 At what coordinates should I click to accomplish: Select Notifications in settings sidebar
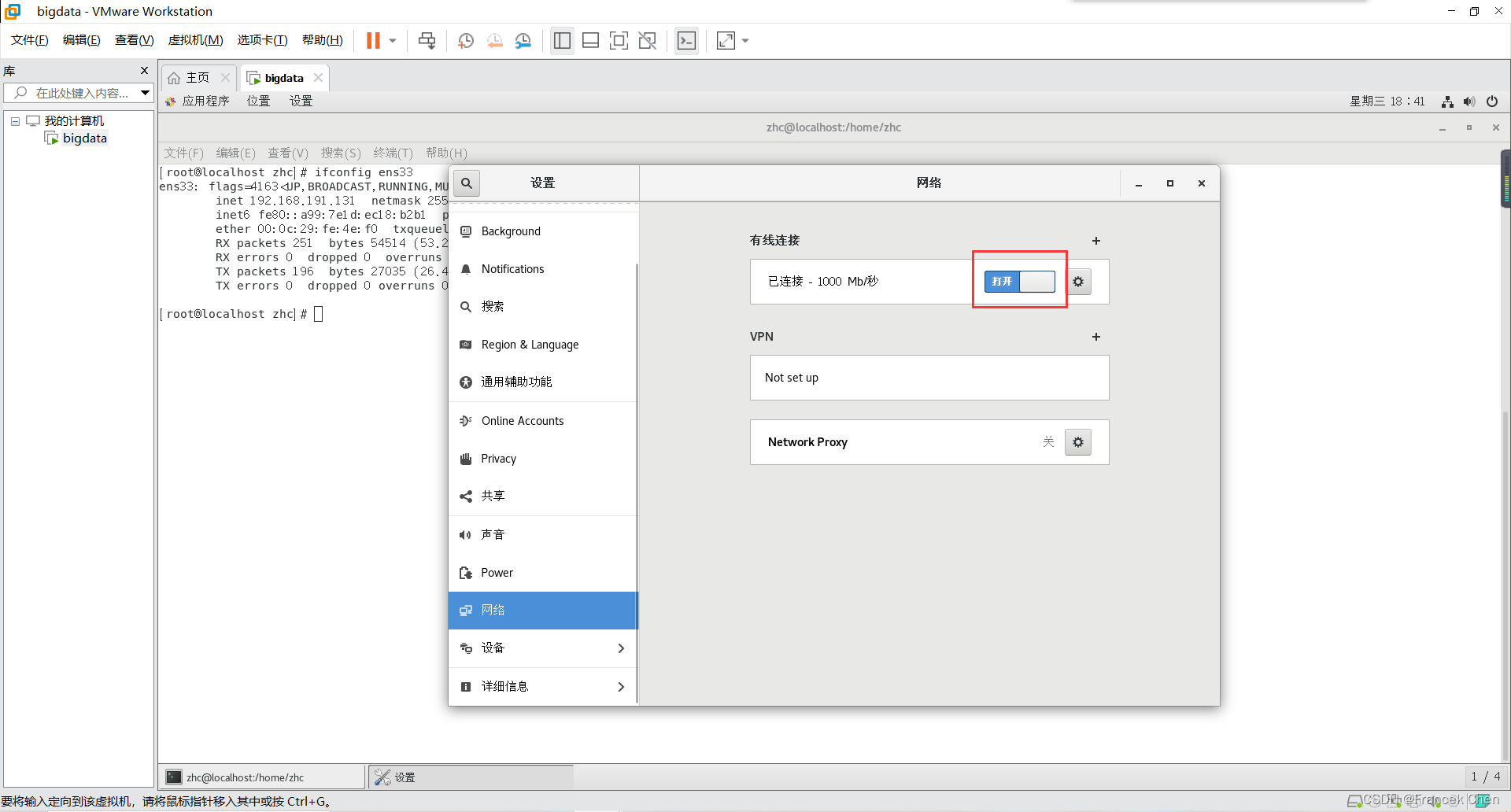coord(543,269)
